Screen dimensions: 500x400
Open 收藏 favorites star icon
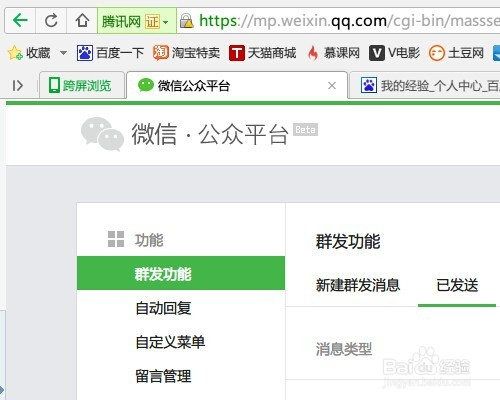click(x=15, y=53)
